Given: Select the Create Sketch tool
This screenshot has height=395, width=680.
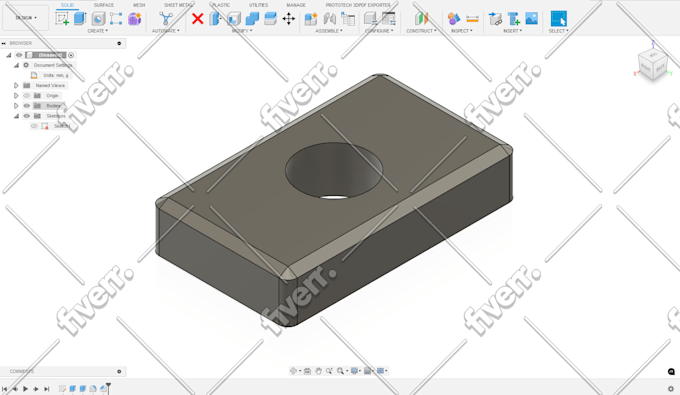Looking at the screenshot, I should pyautogui.click(x=62, y=19).
